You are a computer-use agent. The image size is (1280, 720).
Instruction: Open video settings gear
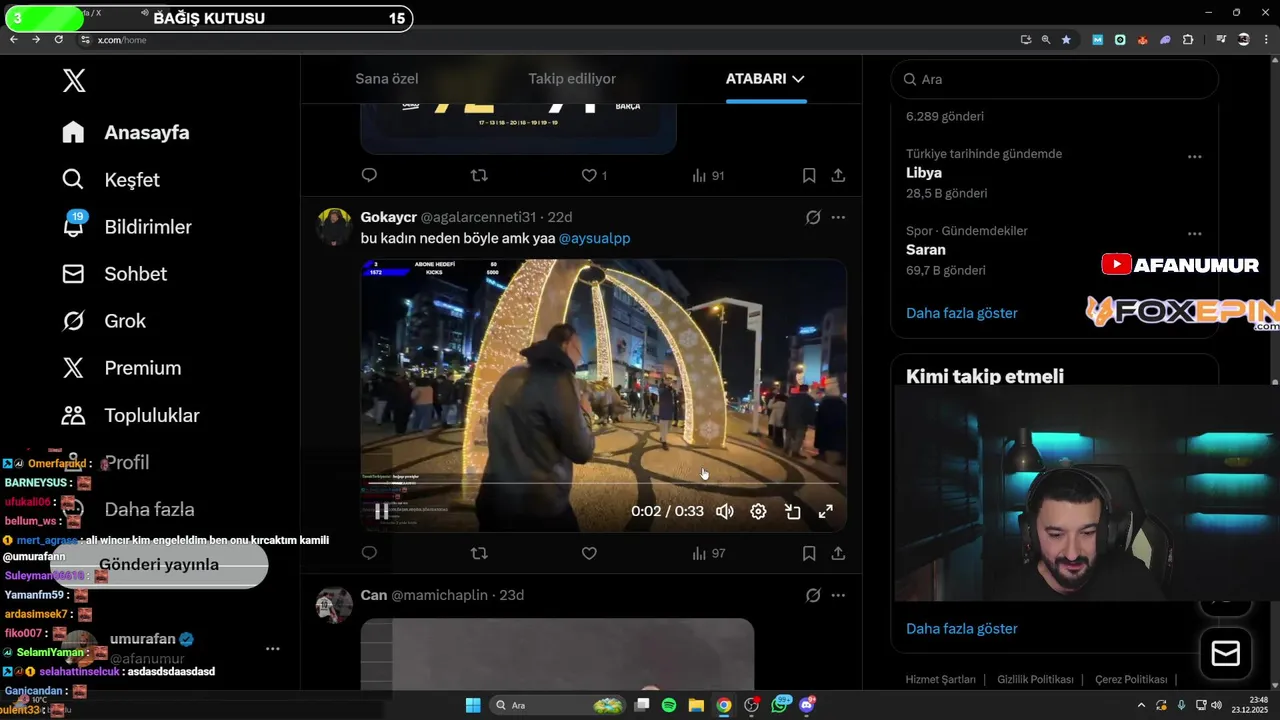coord(758,511)
